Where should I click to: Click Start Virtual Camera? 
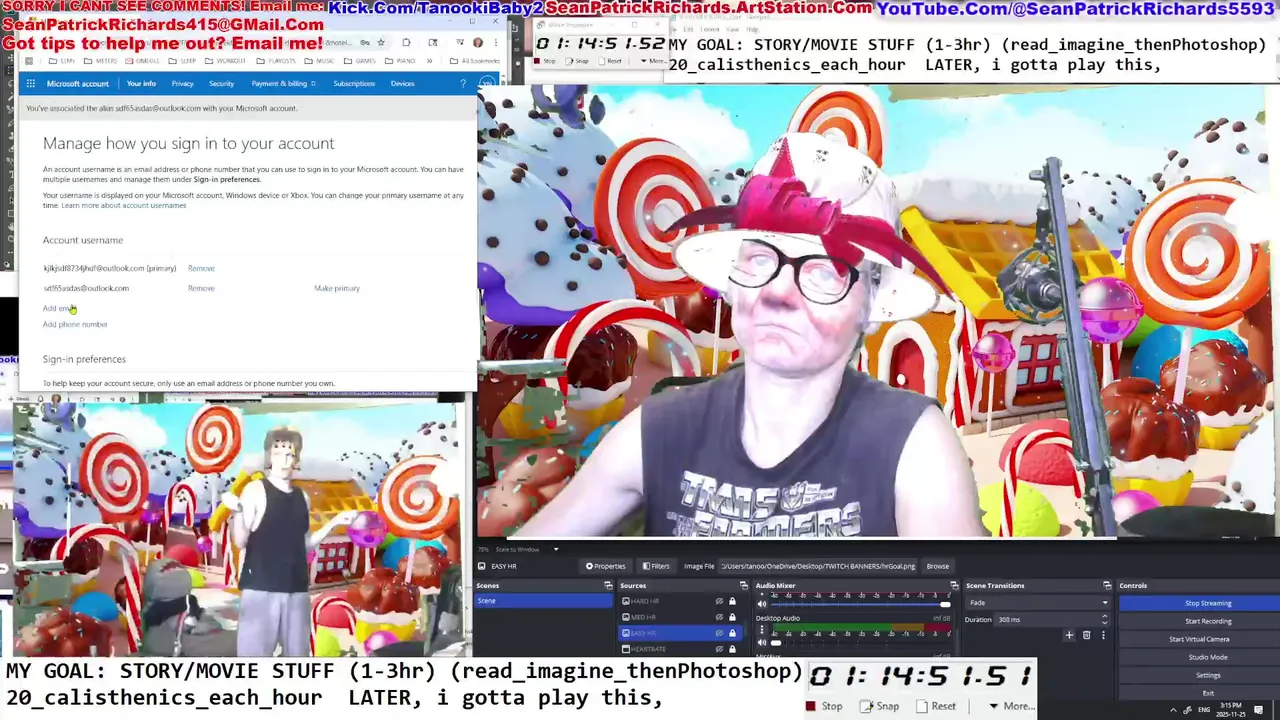[x=1199, y=639]
